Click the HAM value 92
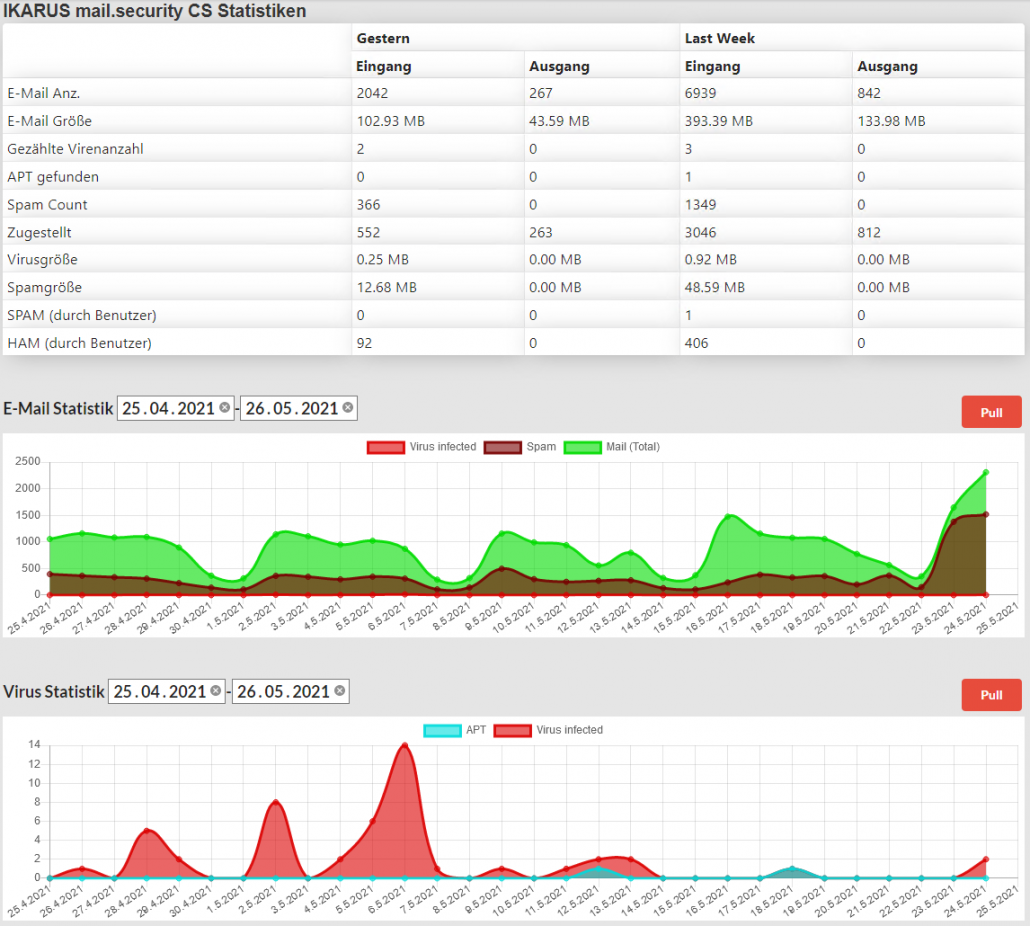The height and width of the screenshot is (926, 1030). 365,343
